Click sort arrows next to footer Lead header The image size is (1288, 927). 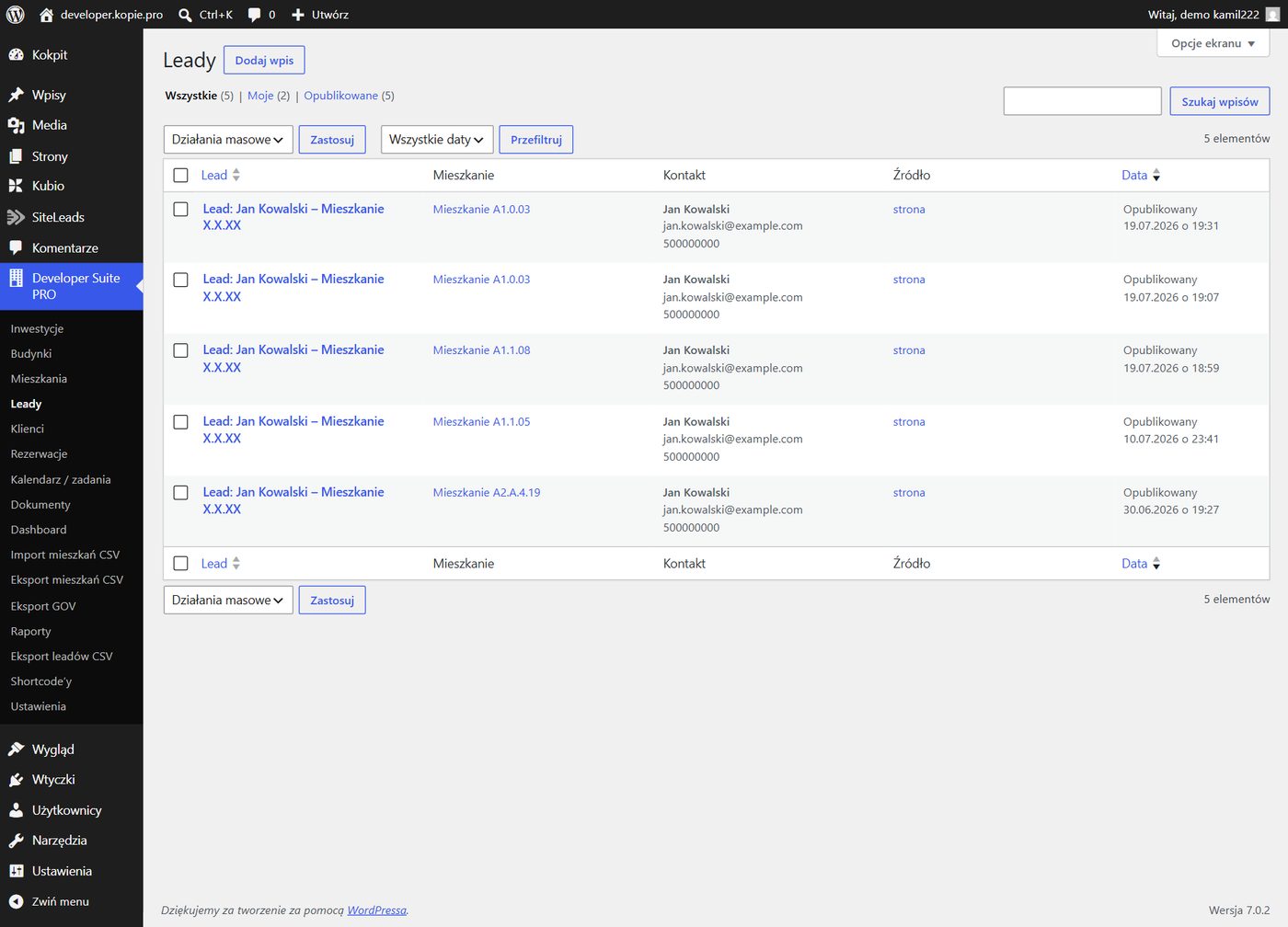[x=236, y=563]
